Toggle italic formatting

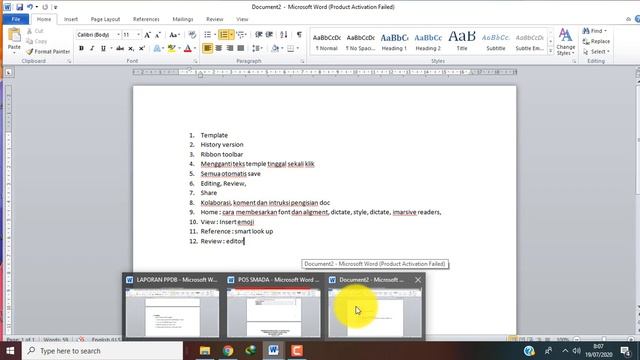92,48
